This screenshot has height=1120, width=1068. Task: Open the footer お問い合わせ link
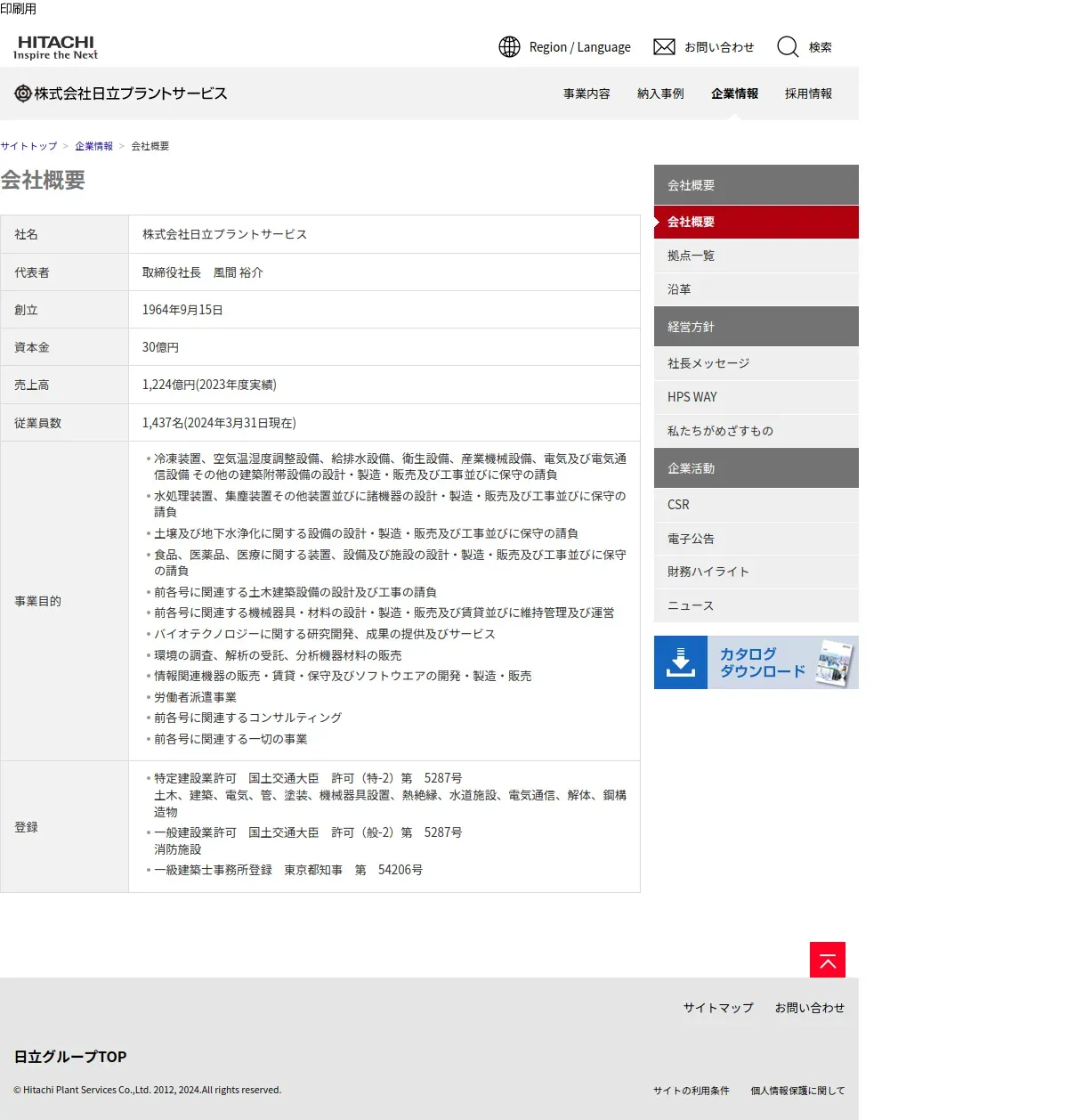coord(810,1008)
